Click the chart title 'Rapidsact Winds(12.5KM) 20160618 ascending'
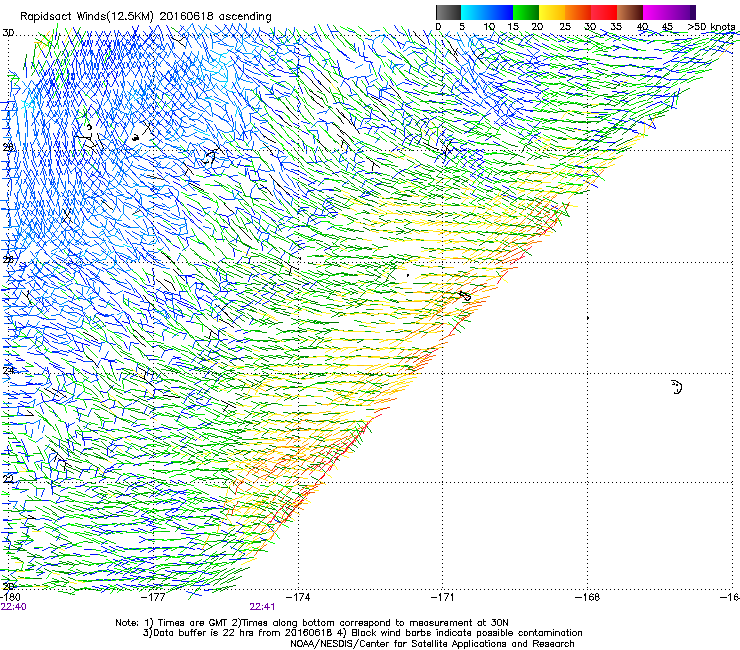This screenshot has height=650, width=740. [x=146, y=17]
